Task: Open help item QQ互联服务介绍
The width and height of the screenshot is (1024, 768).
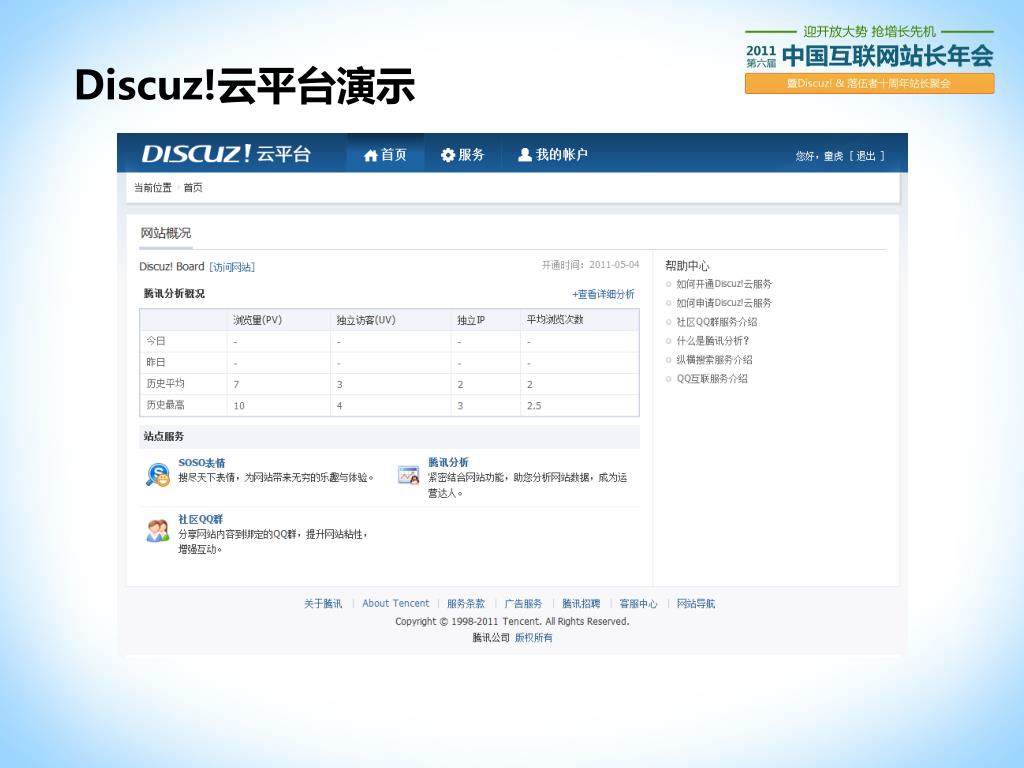Action: coord(712,379)
